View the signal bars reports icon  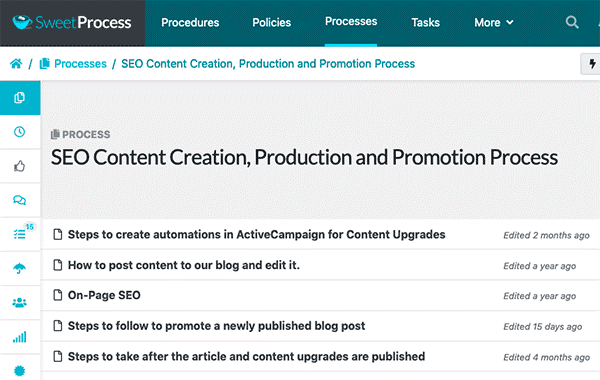(20, 337)
